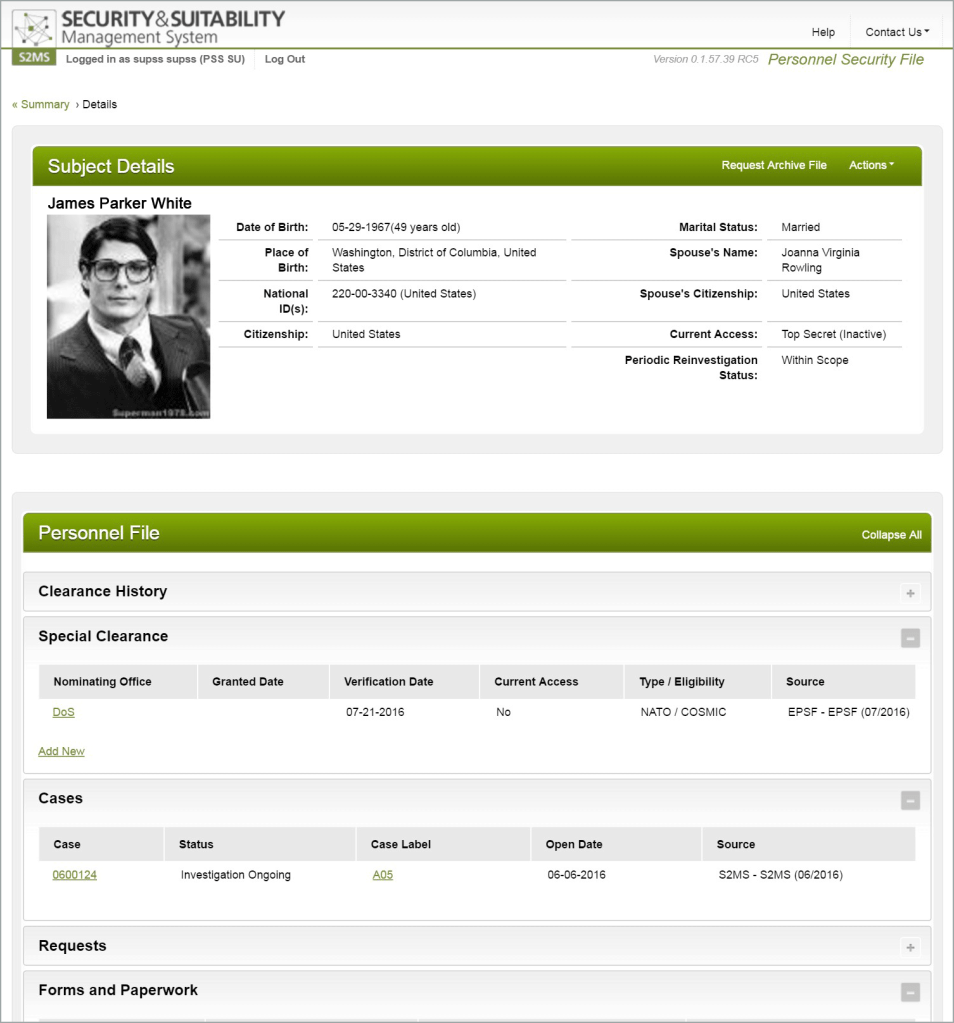Click Add New special clearance link
This screenshot has height=1023, width=954.
(61, 752)
